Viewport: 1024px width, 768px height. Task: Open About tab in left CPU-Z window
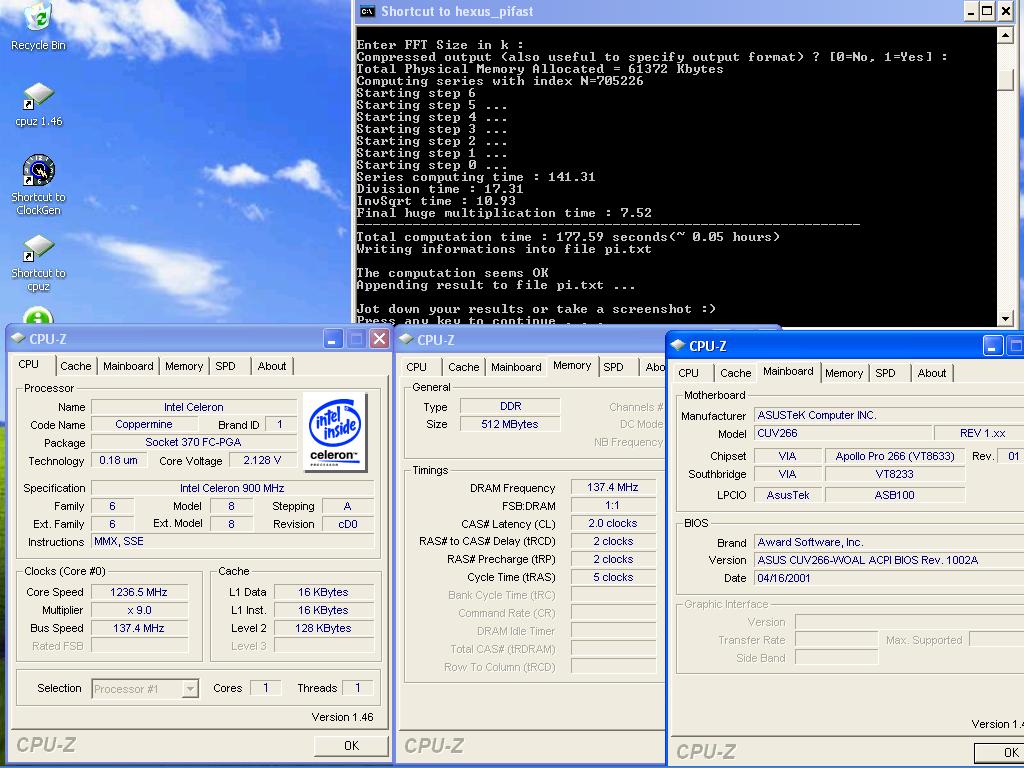click(x=272, y=366)
